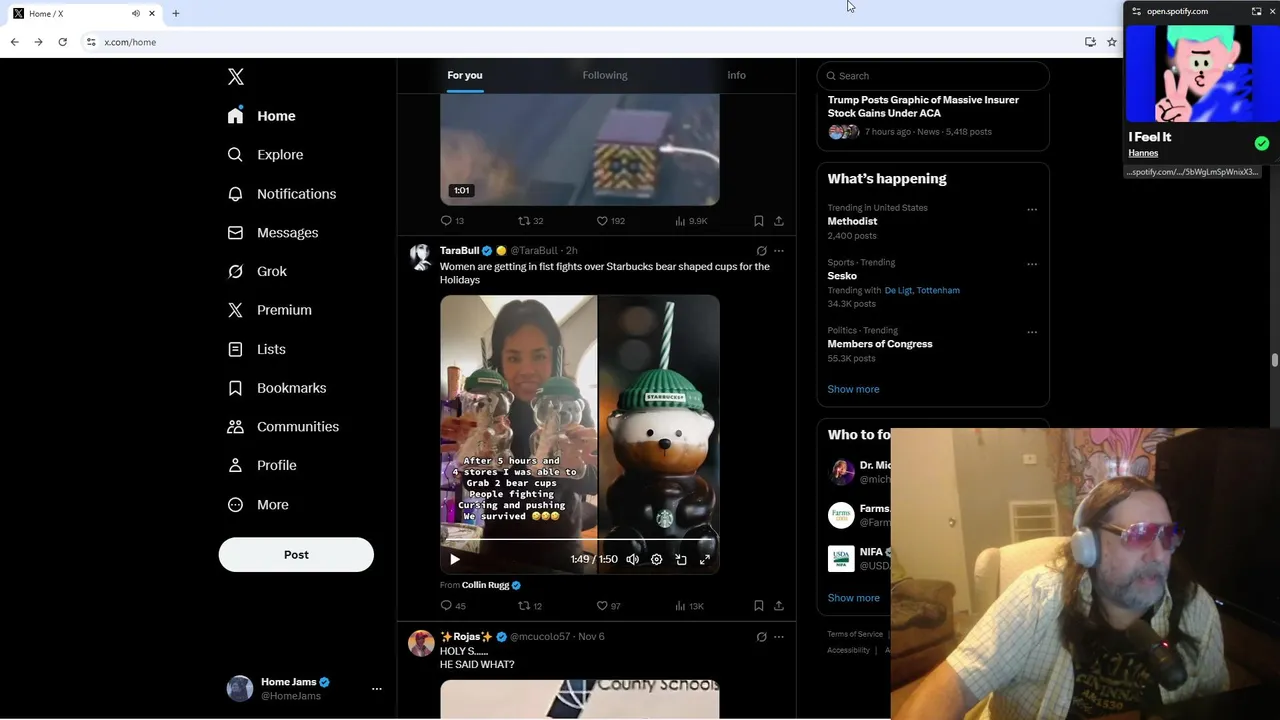This screenshot has width=1280, height=720.
Task: Open more options on Rojas post
Action: coord(779,637)
